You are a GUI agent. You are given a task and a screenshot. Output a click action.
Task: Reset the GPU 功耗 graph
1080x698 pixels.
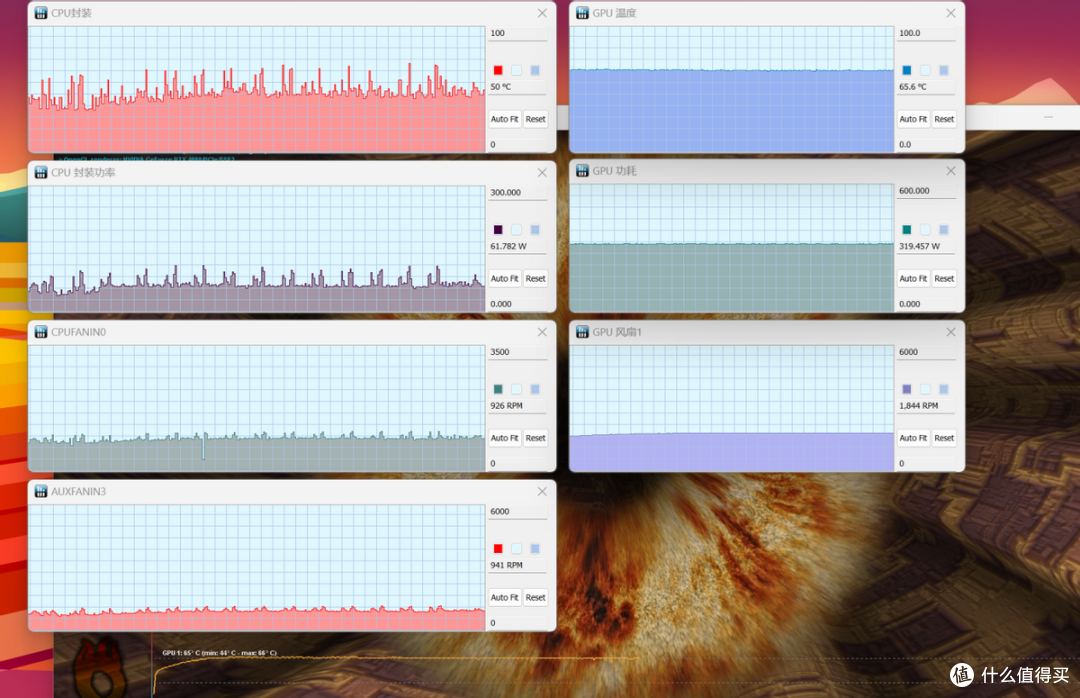point(944,278)
